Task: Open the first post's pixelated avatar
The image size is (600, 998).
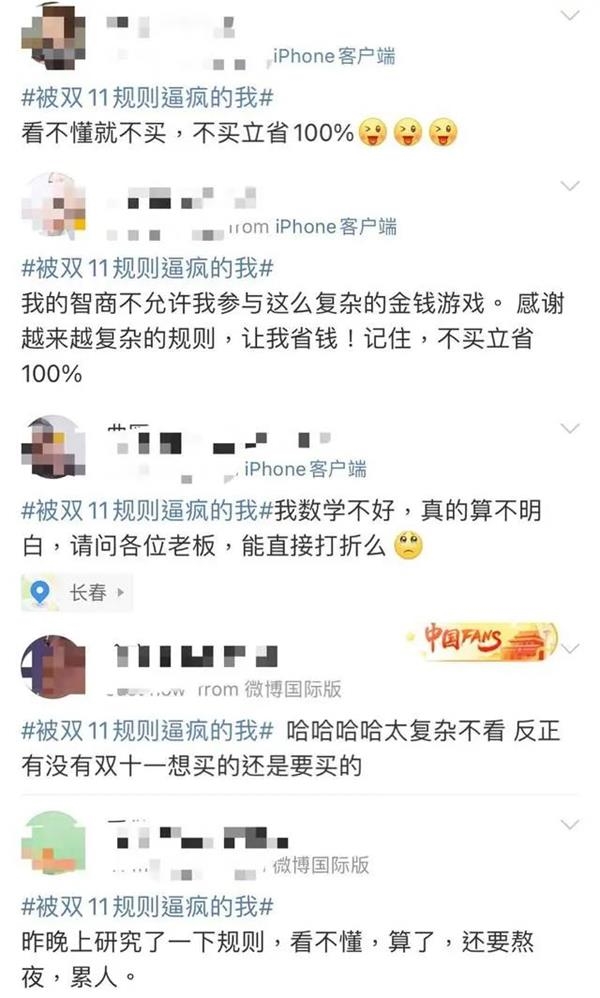Action: pos(53,36)
